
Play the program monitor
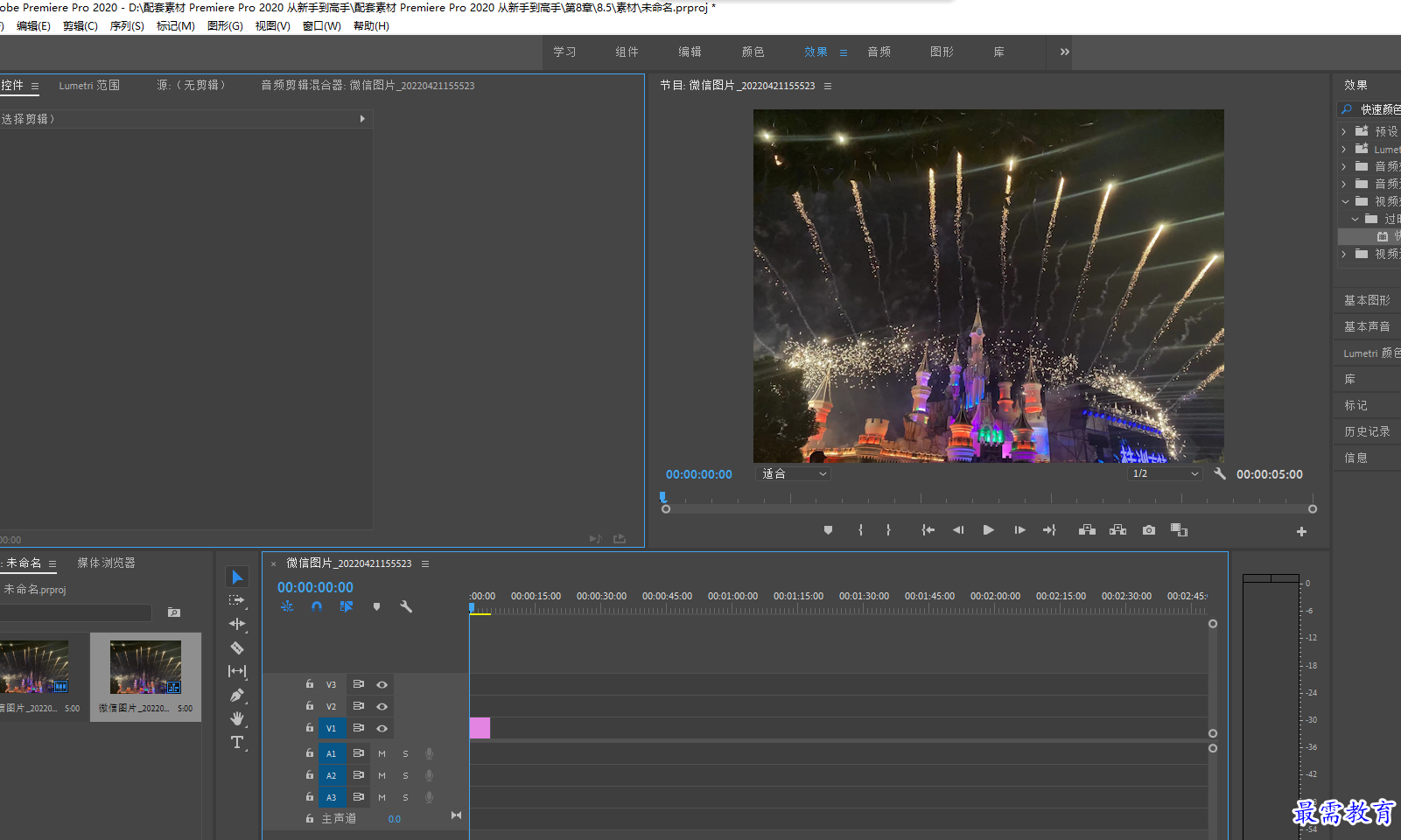pos(989,530)
